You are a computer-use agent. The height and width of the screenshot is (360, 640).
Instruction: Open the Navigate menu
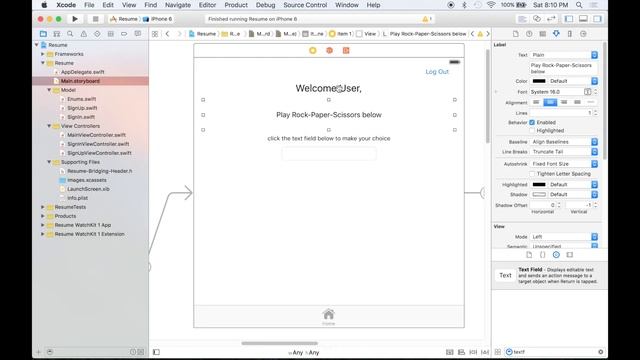(178, 5)
